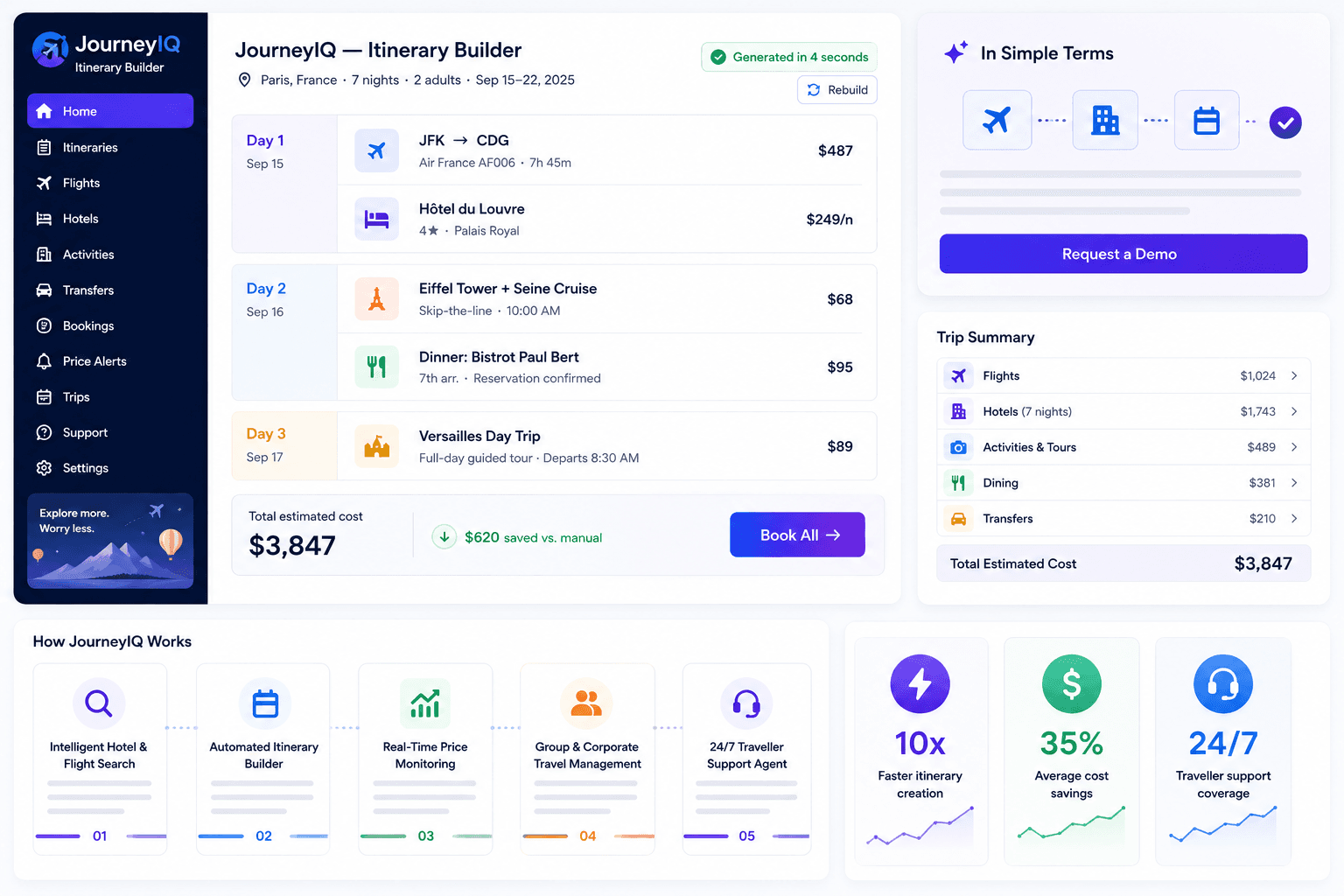This screenshot has height=896, width=1344.
Task: Click the blue headset 24/7 coverage icon
Action: point(1223,684)
